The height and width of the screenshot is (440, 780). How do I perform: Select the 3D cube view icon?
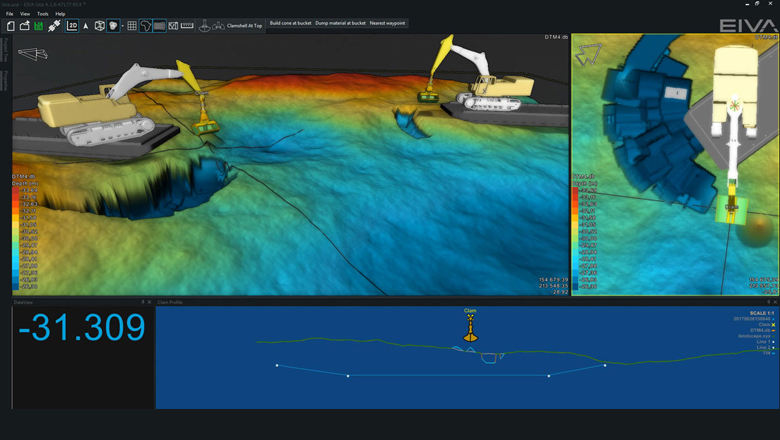tap(100, 25)
